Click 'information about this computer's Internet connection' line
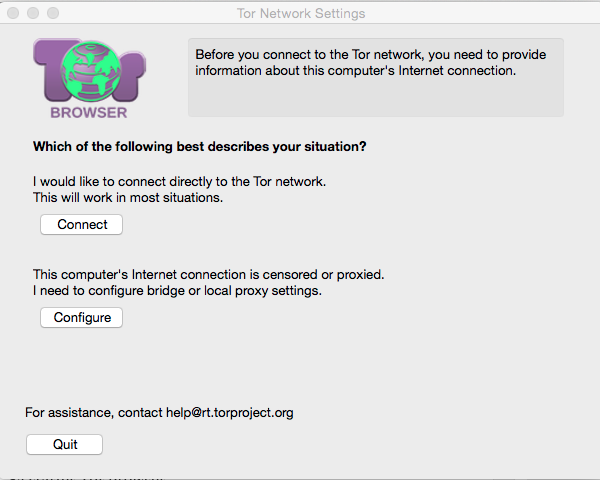This screenshot has height=480, width=600. (355, 71)
